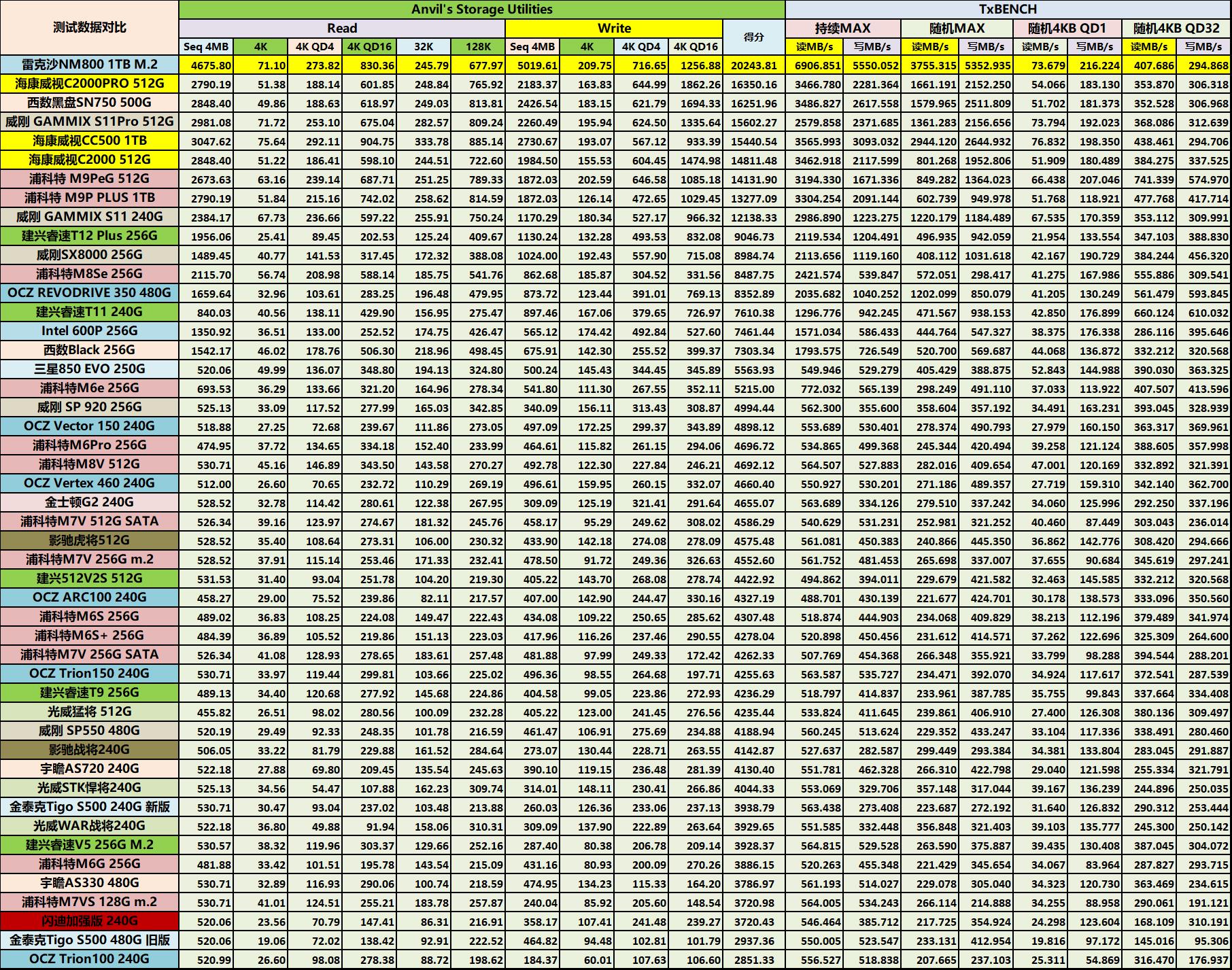Click the Write column group header
Viewport: 1232px width, 970px height.
pos(614,29)
